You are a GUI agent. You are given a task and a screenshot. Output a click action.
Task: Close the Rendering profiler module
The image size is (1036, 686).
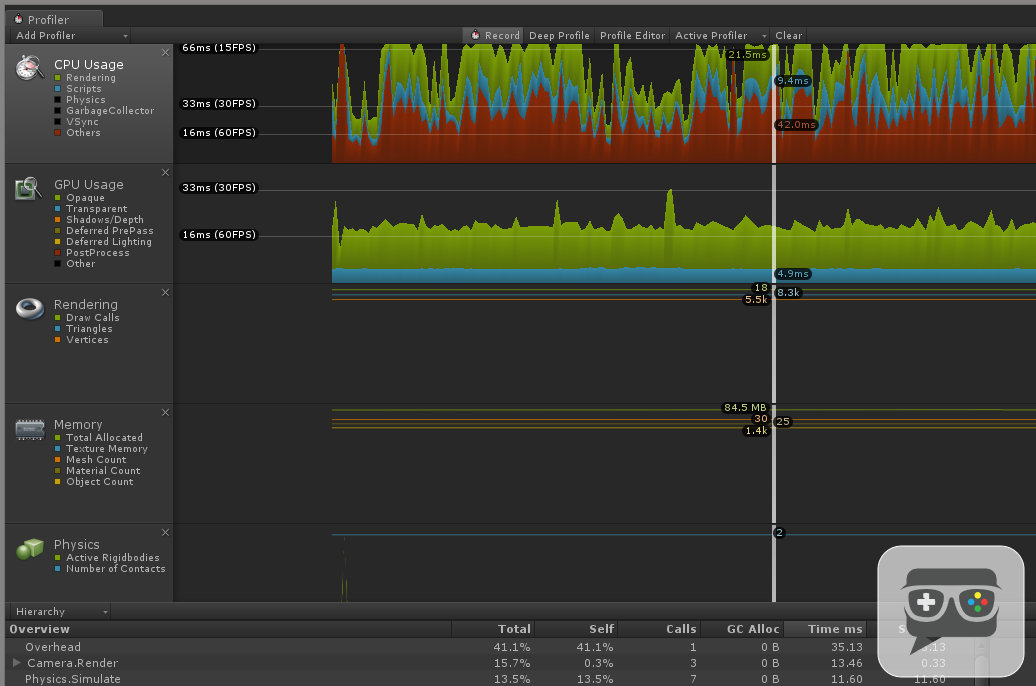pos(165,292)
